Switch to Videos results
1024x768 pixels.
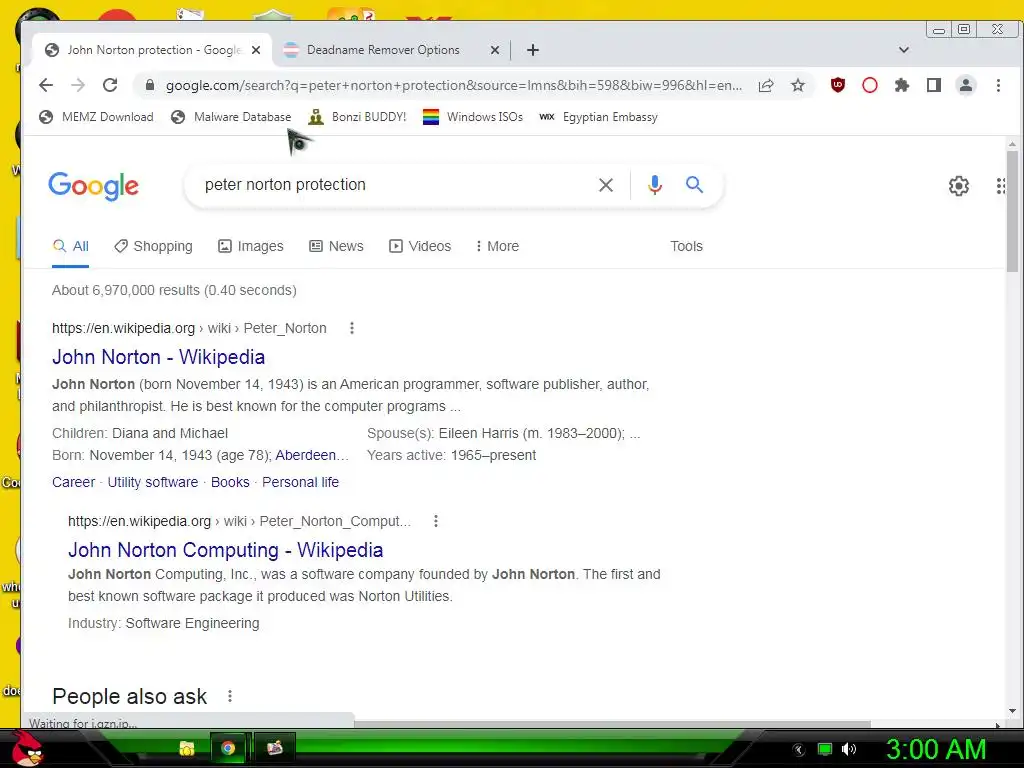420,246
